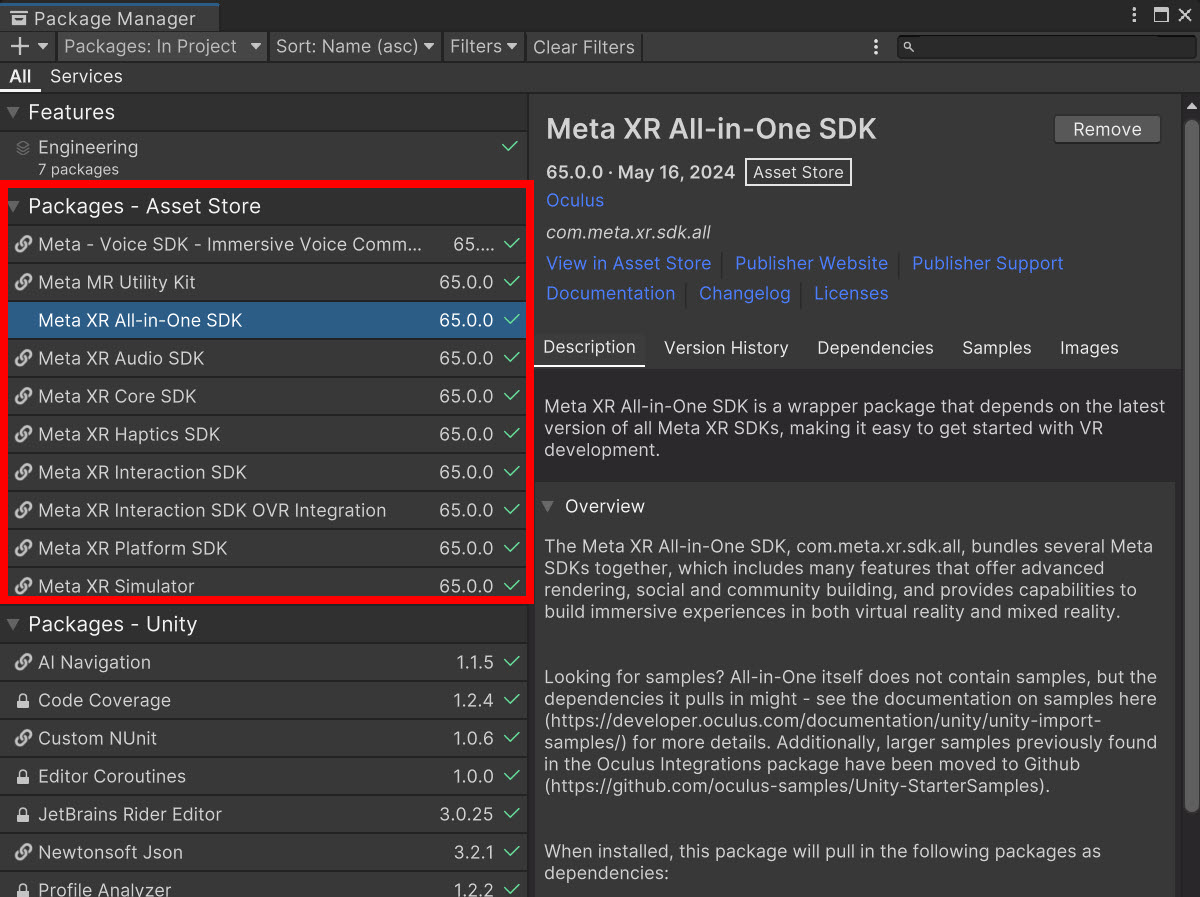Open the Publisher Website link
Viewport: 1200px width, 897px height.
(811, 263)
